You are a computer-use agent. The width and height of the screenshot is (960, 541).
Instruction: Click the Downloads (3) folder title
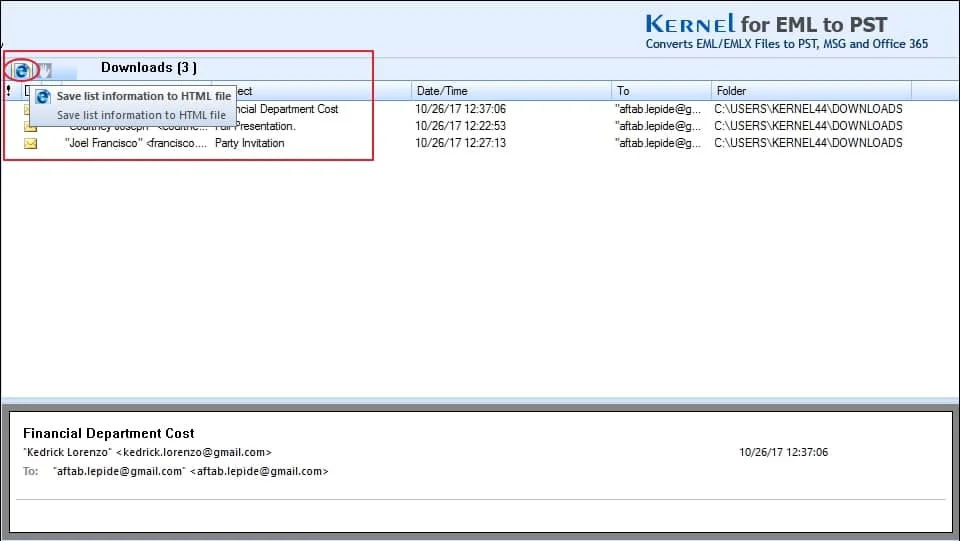149,68
